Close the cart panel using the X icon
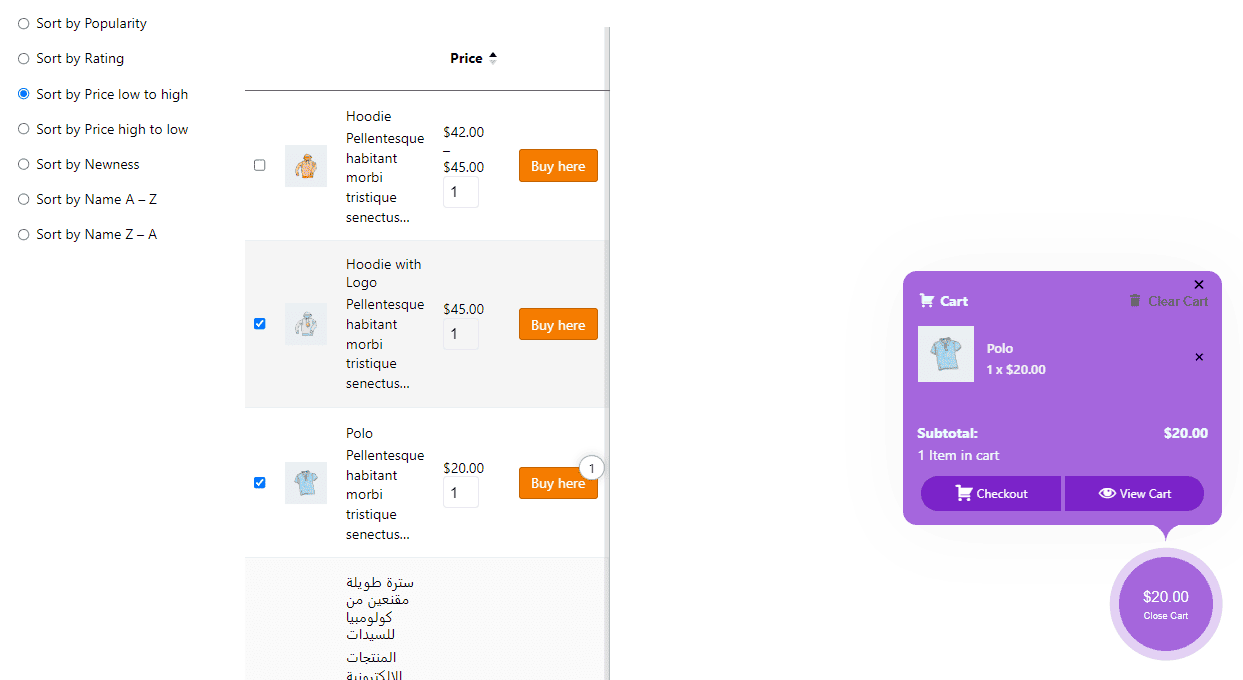This screenshot has width=1243, height=680. click(1198, 284)
